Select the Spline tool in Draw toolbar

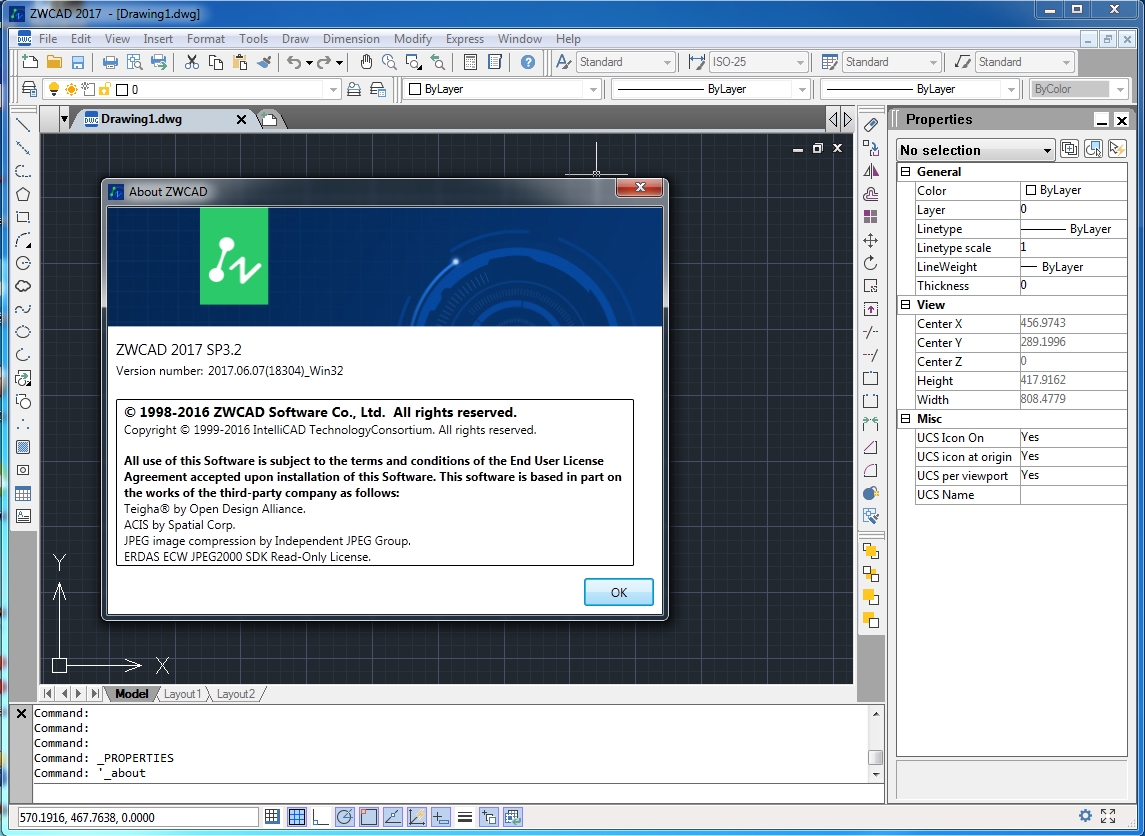click(x=23, y=309)
